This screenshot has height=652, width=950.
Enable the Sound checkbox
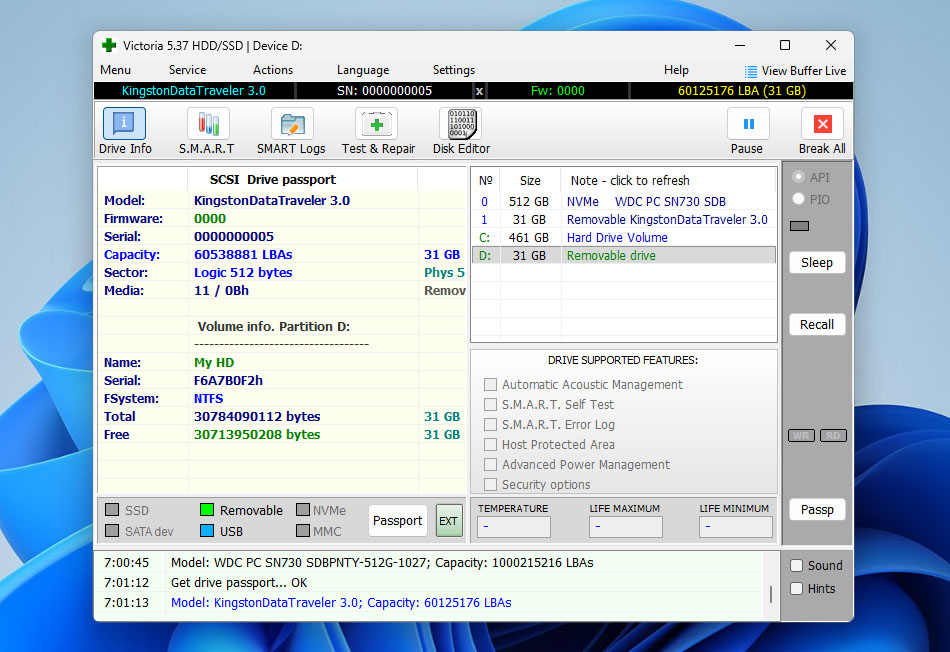pos(797,565)
